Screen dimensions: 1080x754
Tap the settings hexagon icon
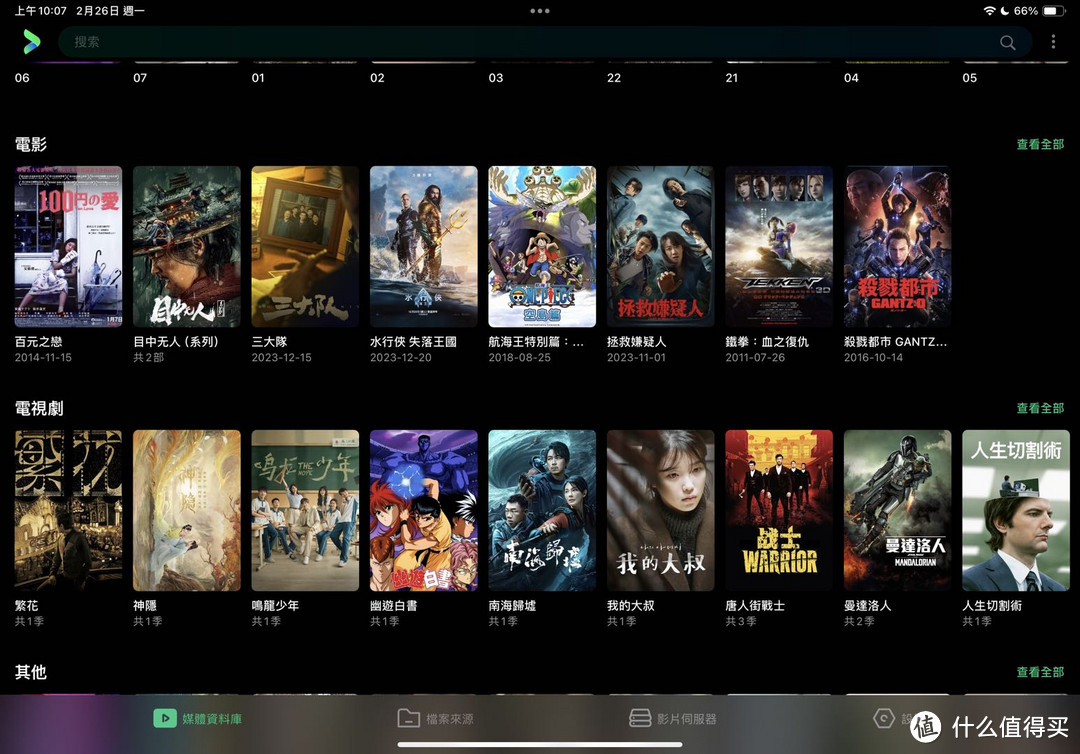[x=884, y=718]
